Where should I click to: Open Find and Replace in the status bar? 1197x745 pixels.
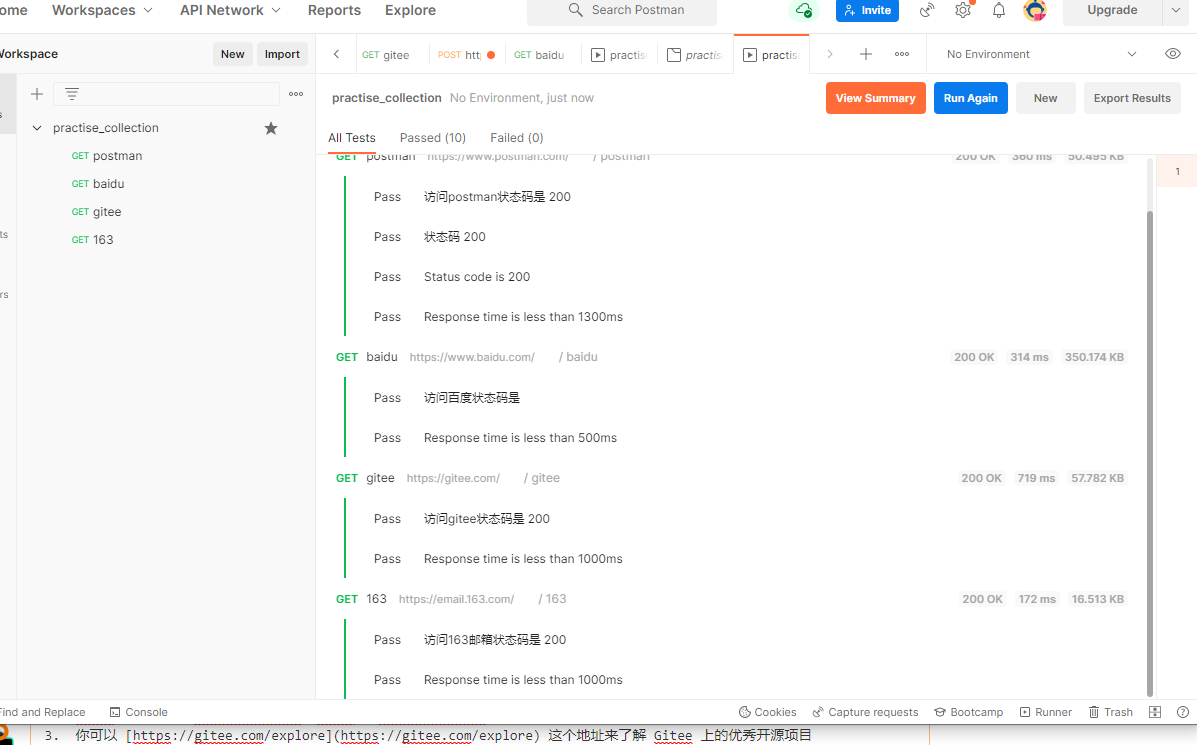[x=43, y=712]
